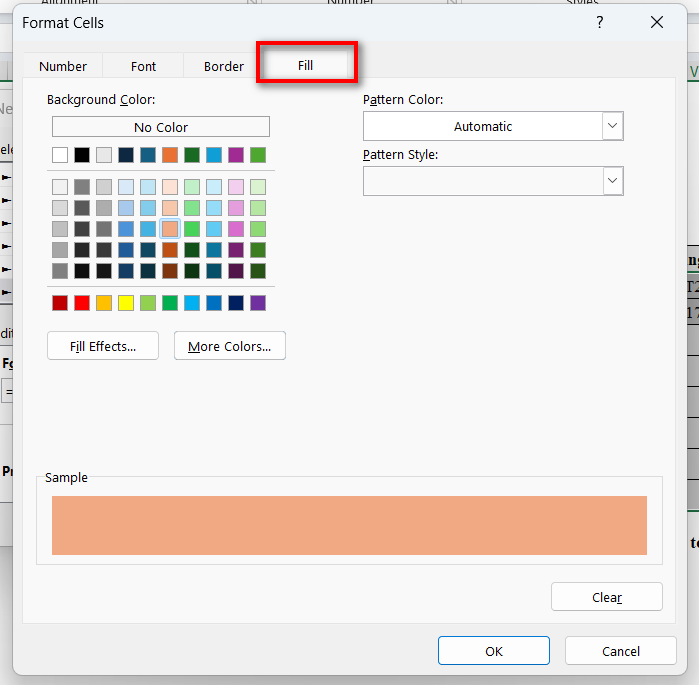The width and height of the screenshot is (699, 685).
Task: Select the black swatch in top theme row
Action: pyautogui.click(x=82, y=155)
